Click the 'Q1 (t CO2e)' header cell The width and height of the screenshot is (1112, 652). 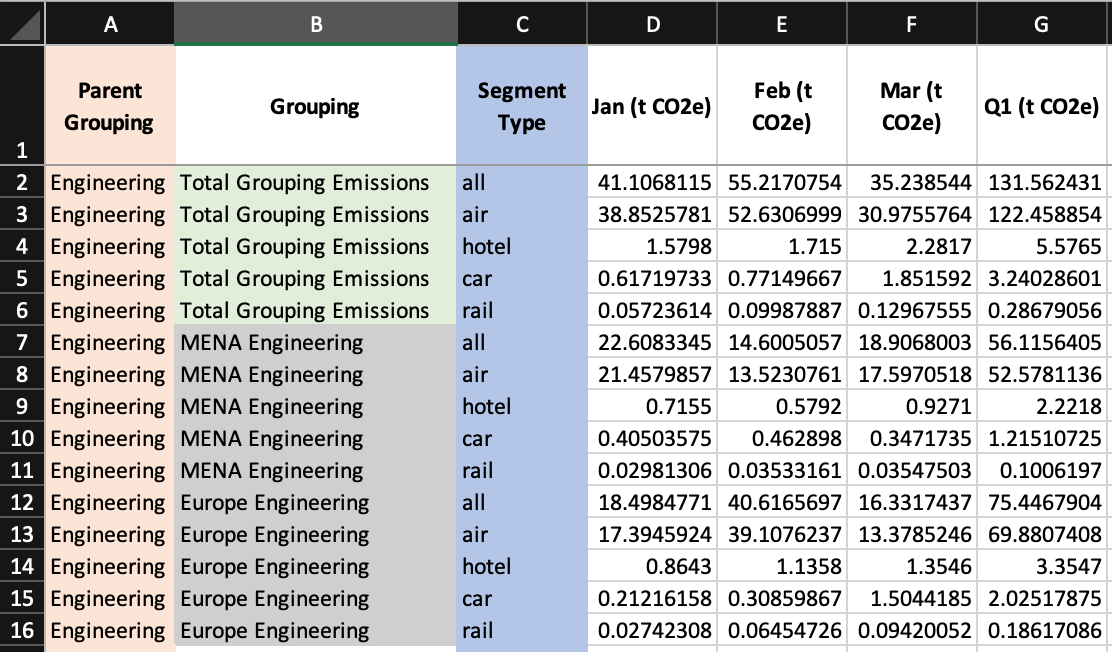point(1043,106)
